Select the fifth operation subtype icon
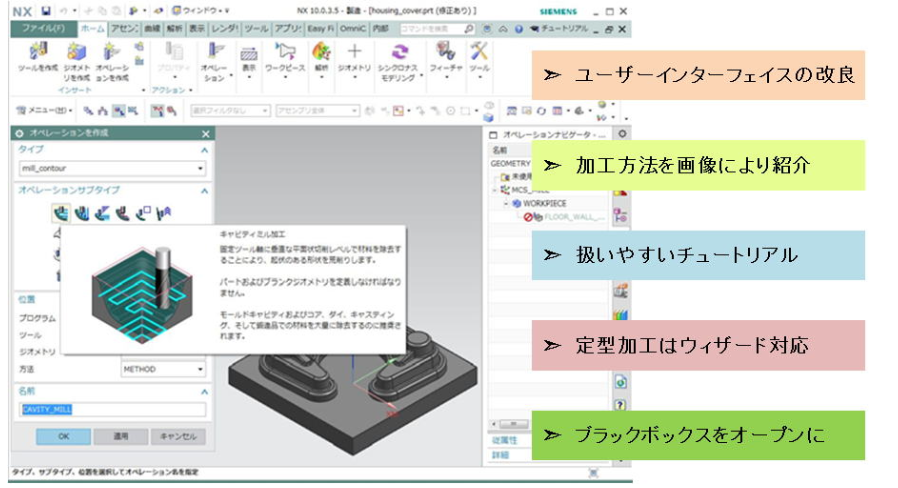898x488 pixels. (x=143, y=214)
